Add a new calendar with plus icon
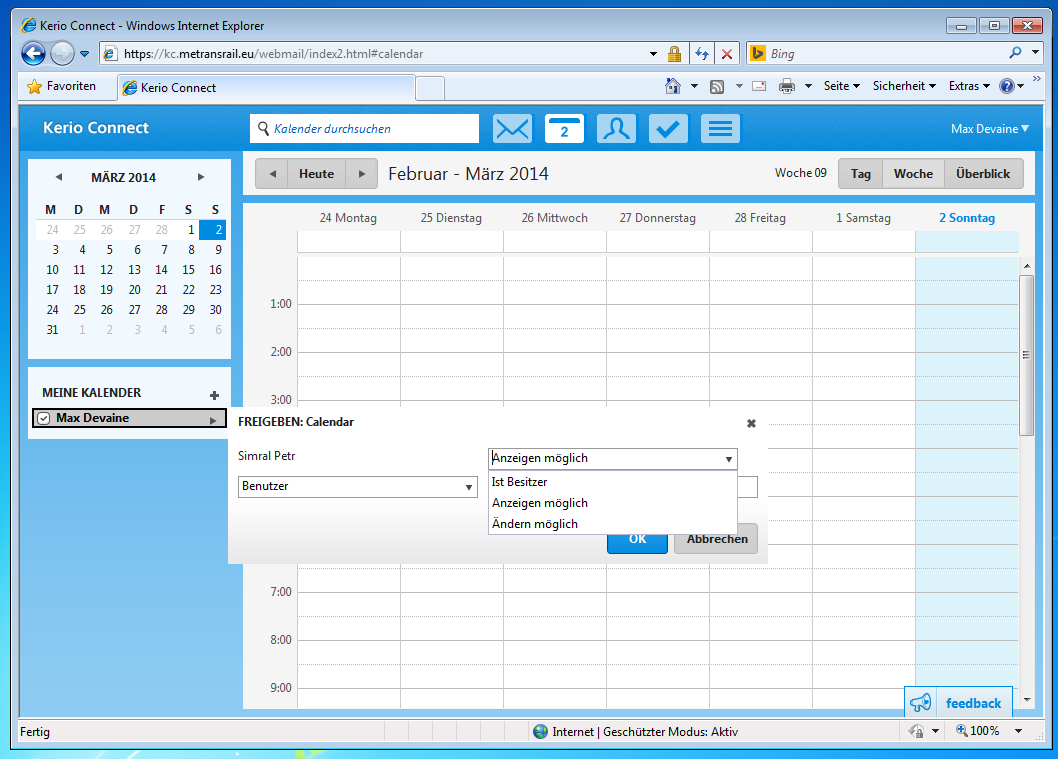This screenshot has width=1058, height=759. coord(214,395)
